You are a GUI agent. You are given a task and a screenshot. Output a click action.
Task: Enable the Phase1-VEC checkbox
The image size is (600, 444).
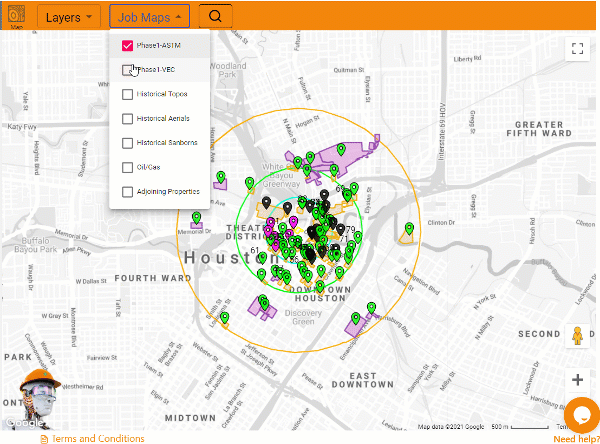pos(127,70)
